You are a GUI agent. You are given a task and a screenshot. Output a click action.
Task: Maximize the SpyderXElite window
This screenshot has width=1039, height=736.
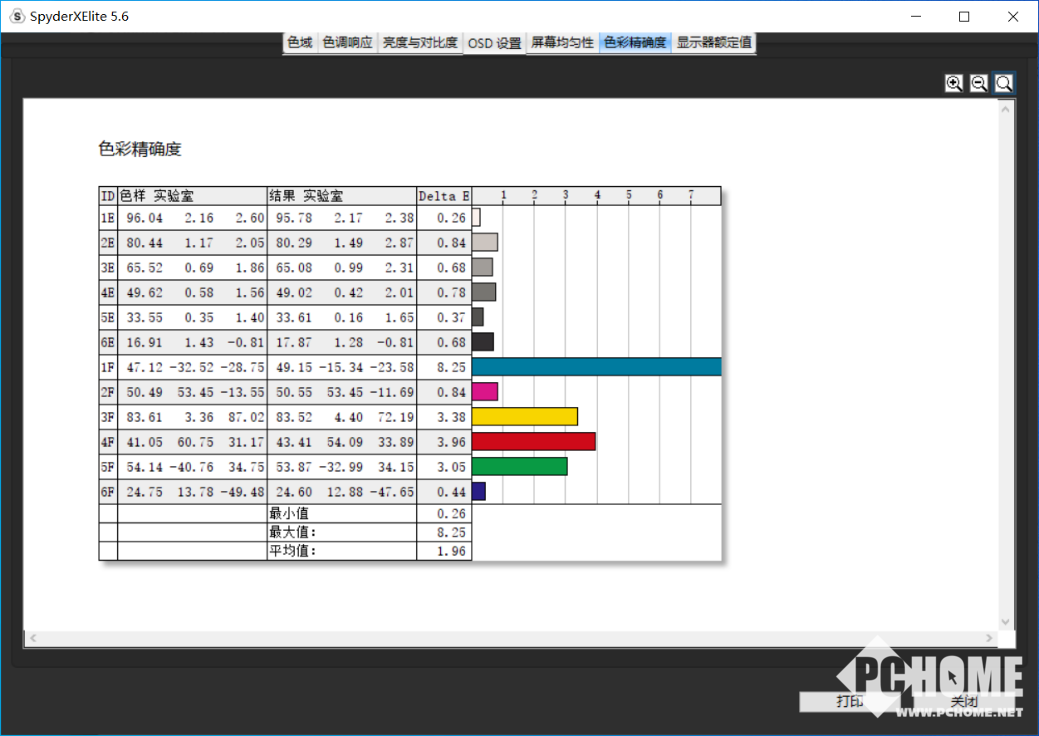pos(964,17)
